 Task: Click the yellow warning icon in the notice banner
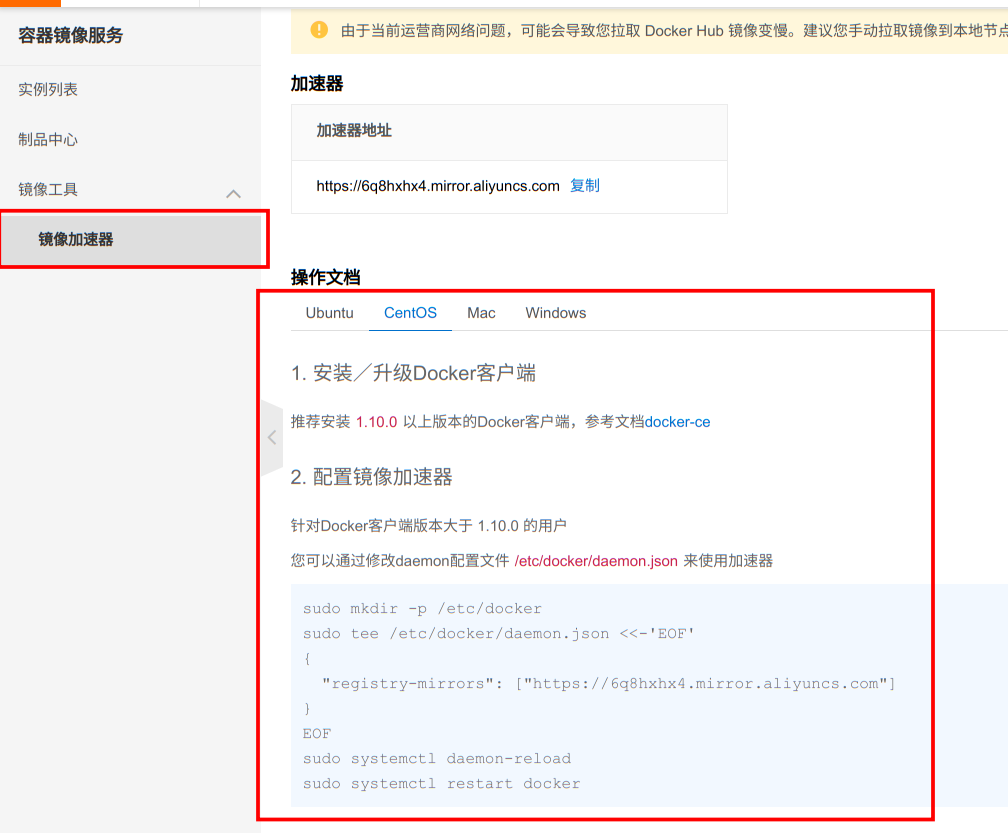(319, 30)
